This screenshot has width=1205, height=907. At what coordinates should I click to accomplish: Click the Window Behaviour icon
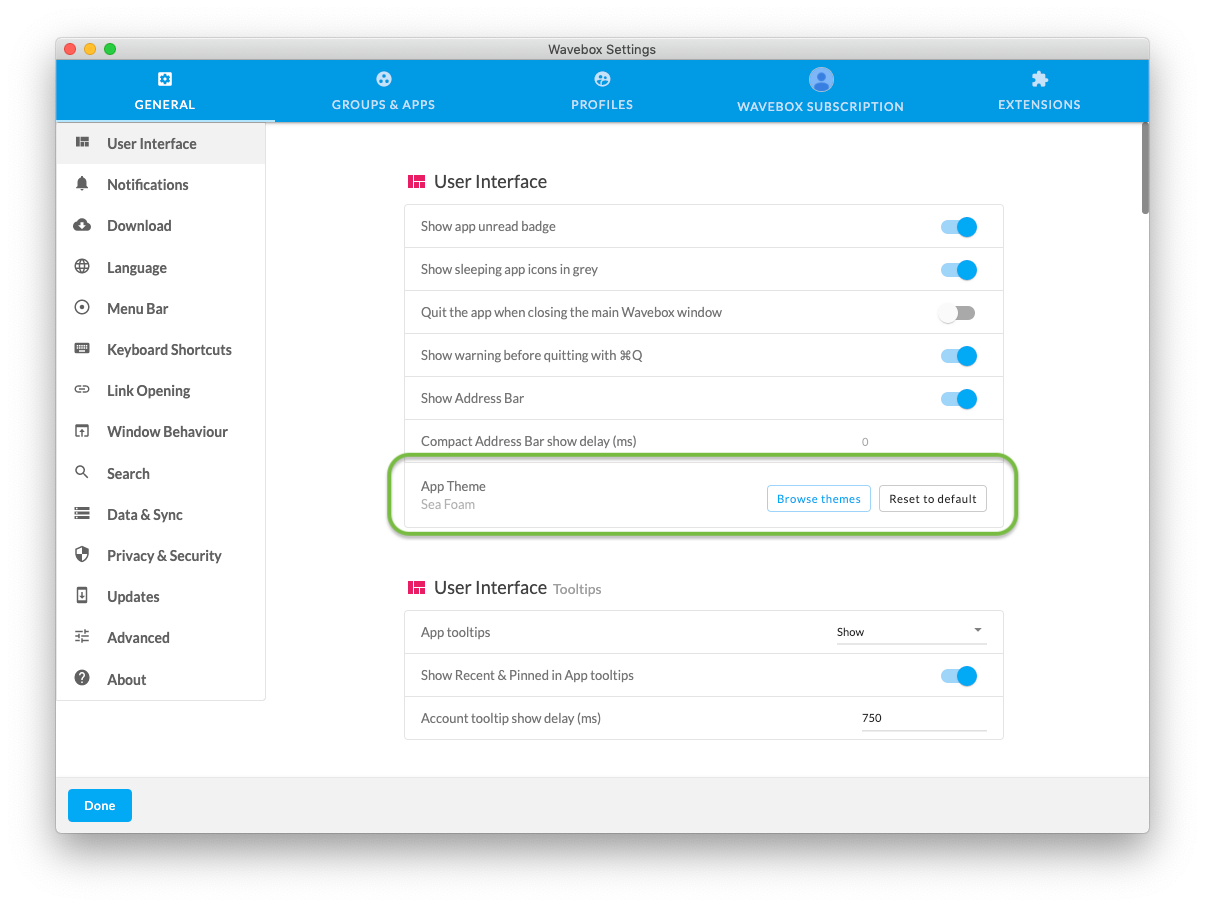(x=83, y=431)
